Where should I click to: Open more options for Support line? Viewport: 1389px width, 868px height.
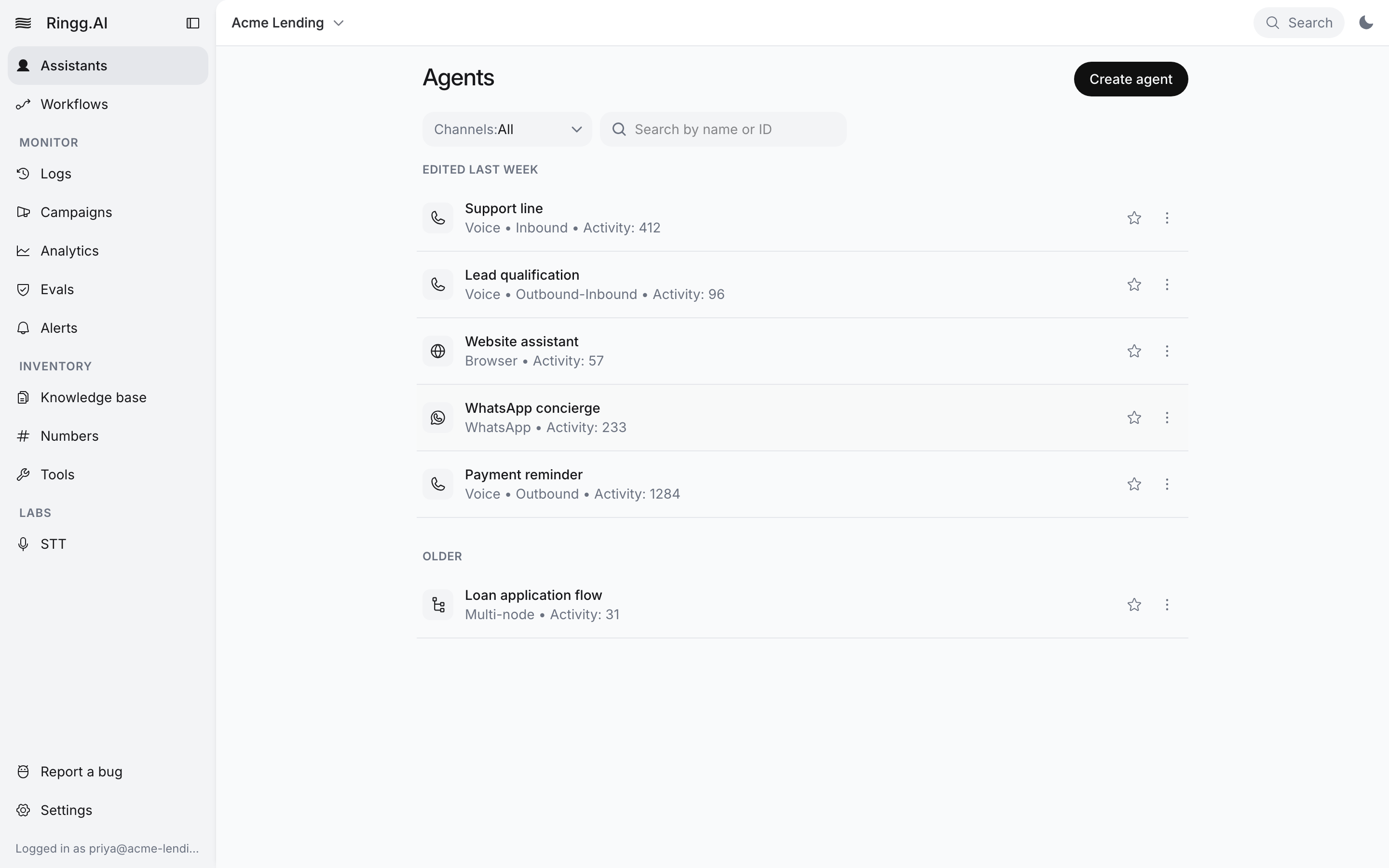1167,218
